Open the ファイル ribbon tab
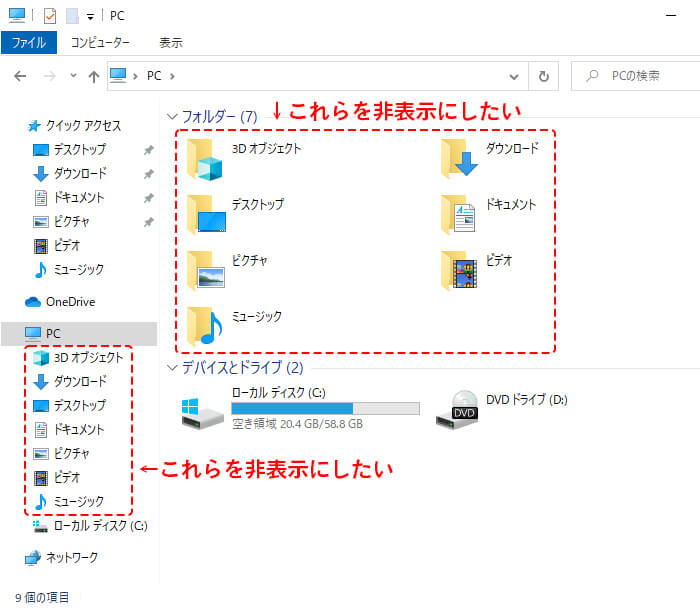Screen dimensions: 700x610 [x=29, y=42]
